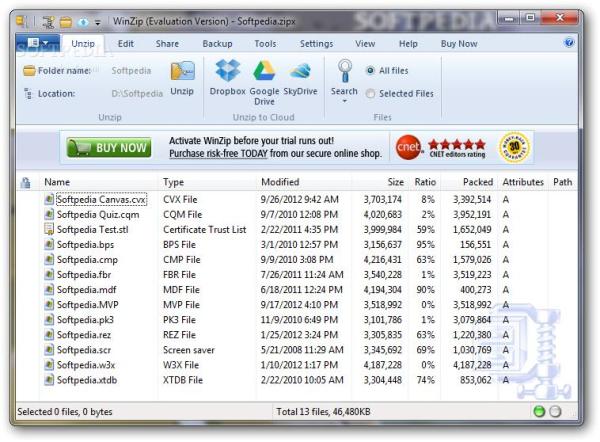Click file icon of Softpedia Test.stl
The width and height of the screenshot is (600, 442).
(x=49, y=230)
